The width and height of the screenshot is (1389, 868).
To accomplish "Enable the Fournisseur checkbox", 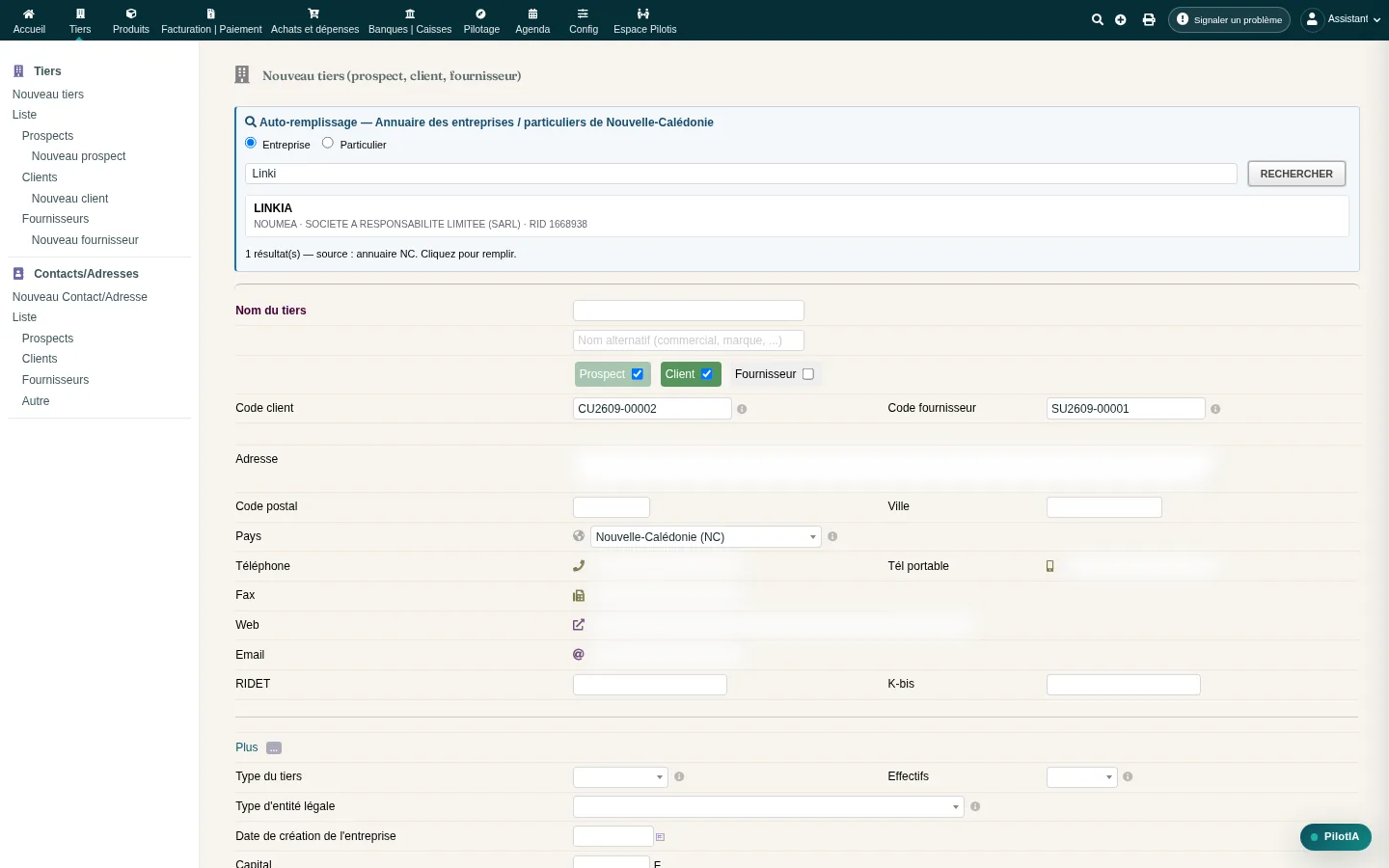I will [x=808, y=374].
